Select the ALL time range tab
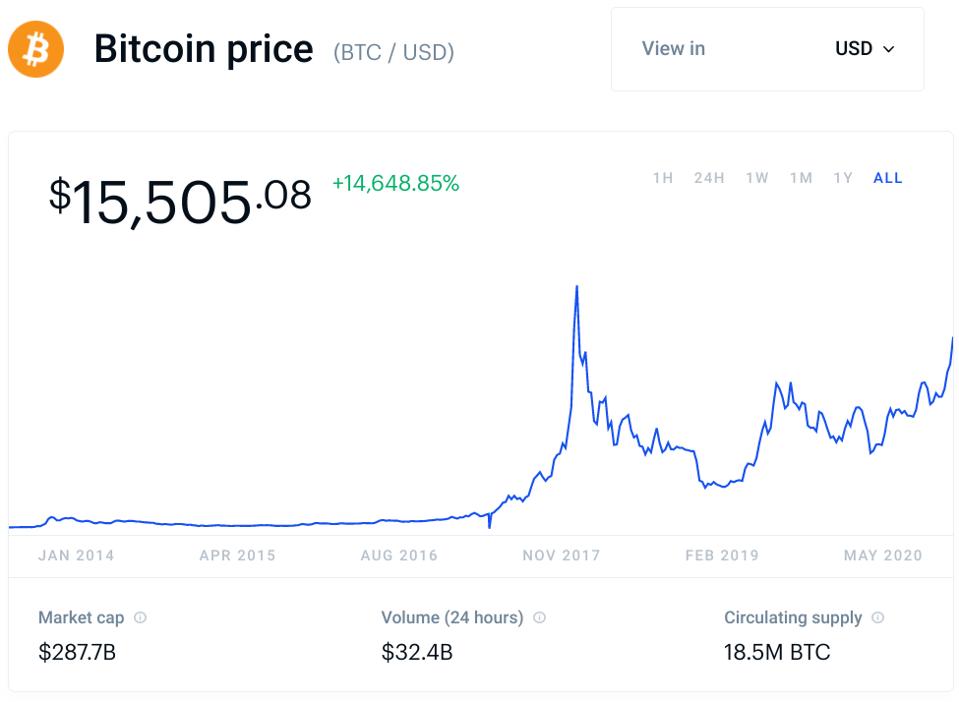Screen dimensions: 959x702 (x=886, y=177)
